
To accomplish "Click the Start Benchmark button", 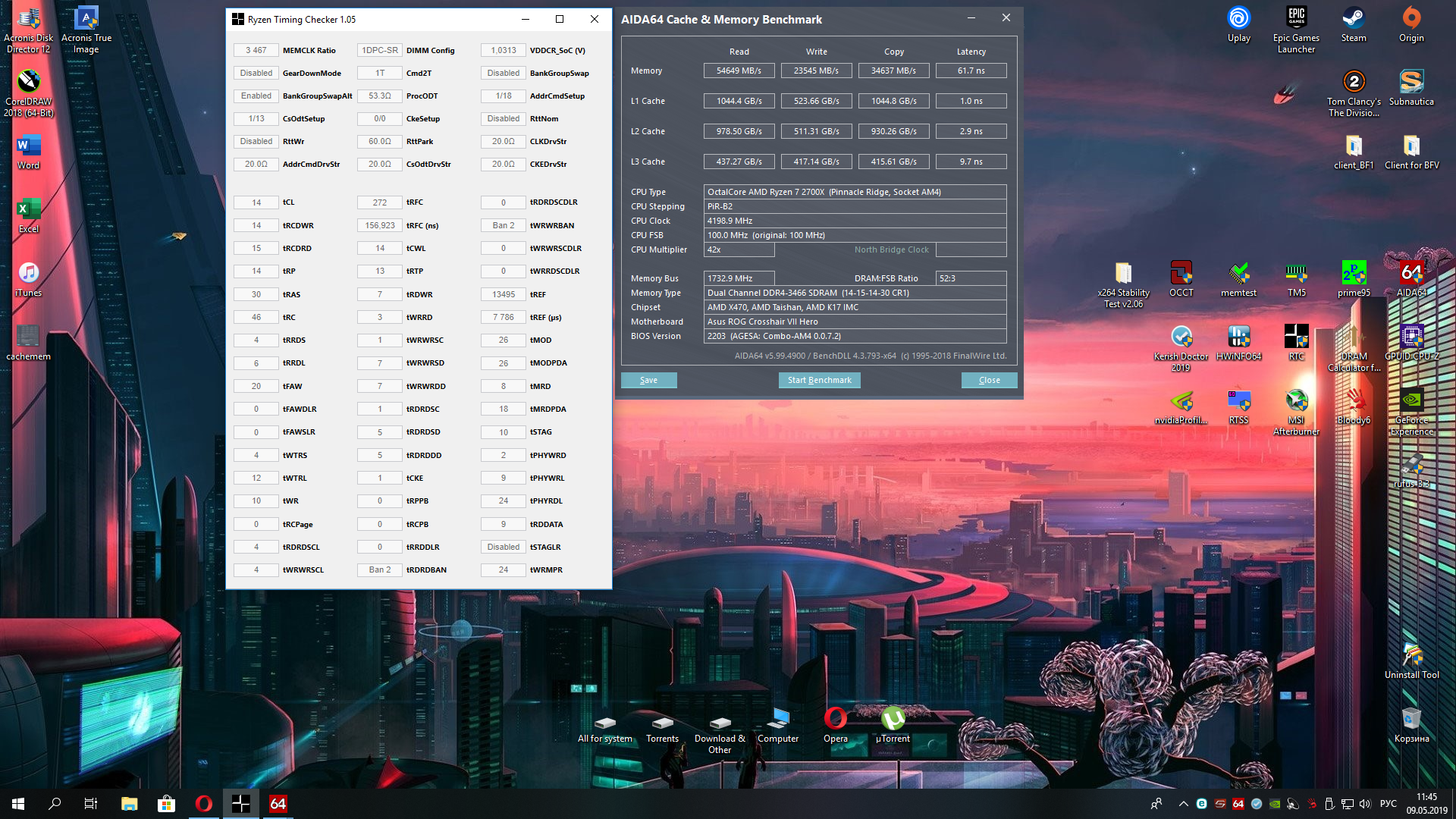I will click(x=819, y=380).
